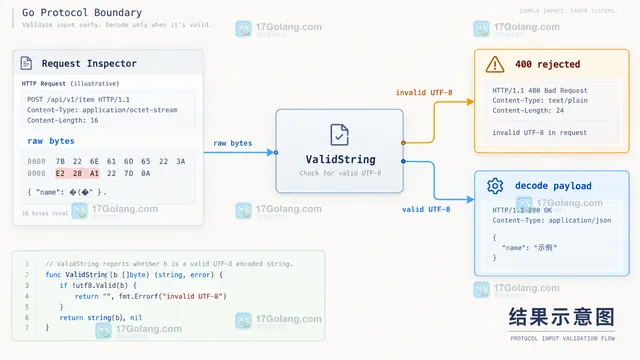Click the 'raw bytes' label on the blue arrow
Image resolution: width=640 pixels, height=360 pixels.
(x=233, y=143)
